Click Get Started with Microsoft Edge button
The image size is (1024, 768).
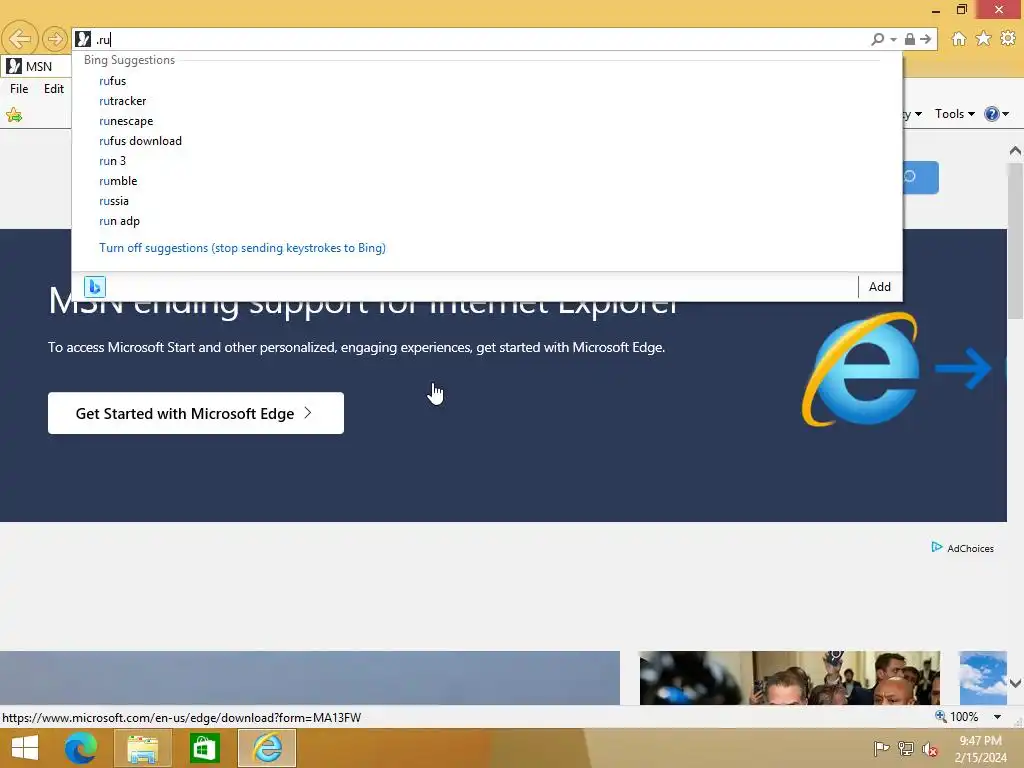pyautogui.click(x=195, y=413)
